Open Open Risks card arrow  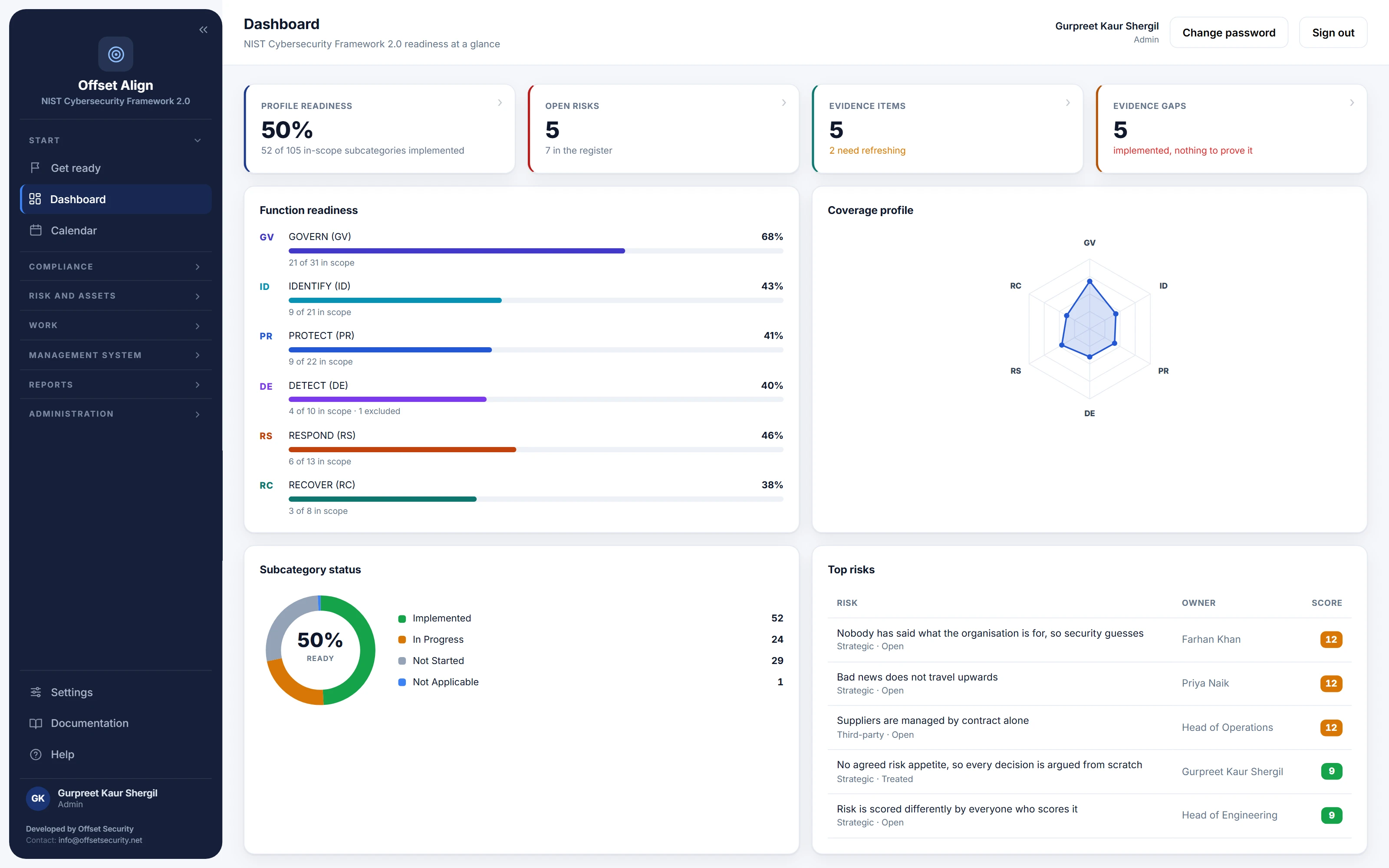point(784,103)
